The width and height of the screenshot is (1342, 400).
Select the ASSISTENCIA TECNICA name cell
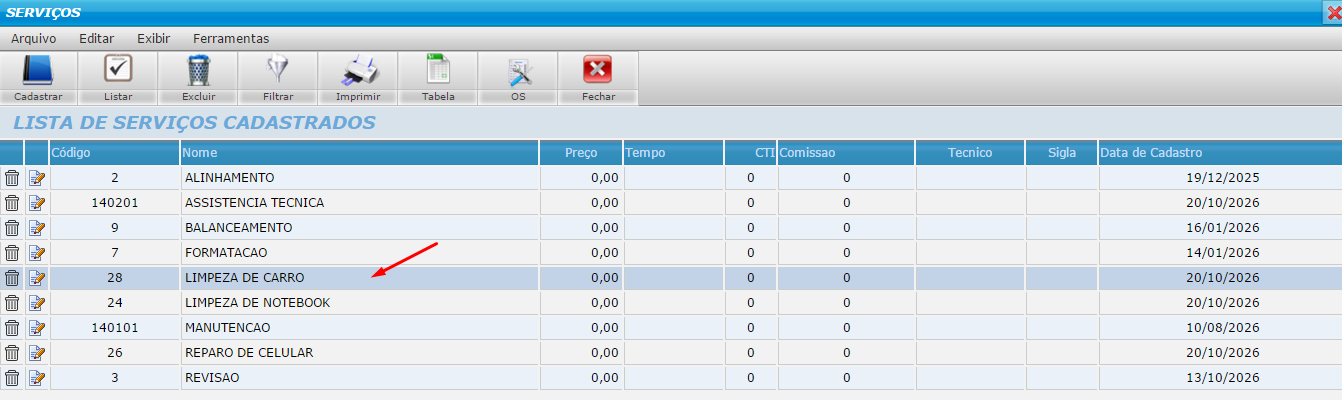click(360, 203)
